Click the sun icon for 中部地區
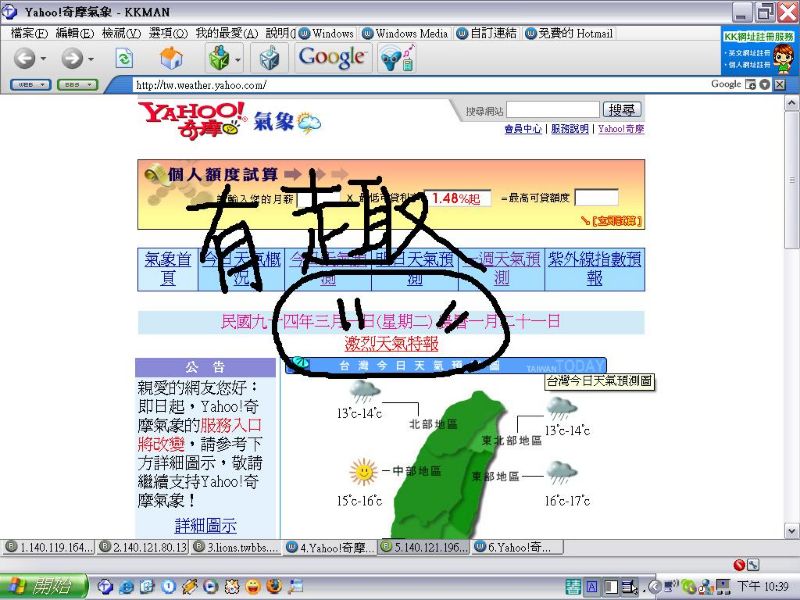Image resolution: width=800 pixels, height=600 pixels. [363, 472]
